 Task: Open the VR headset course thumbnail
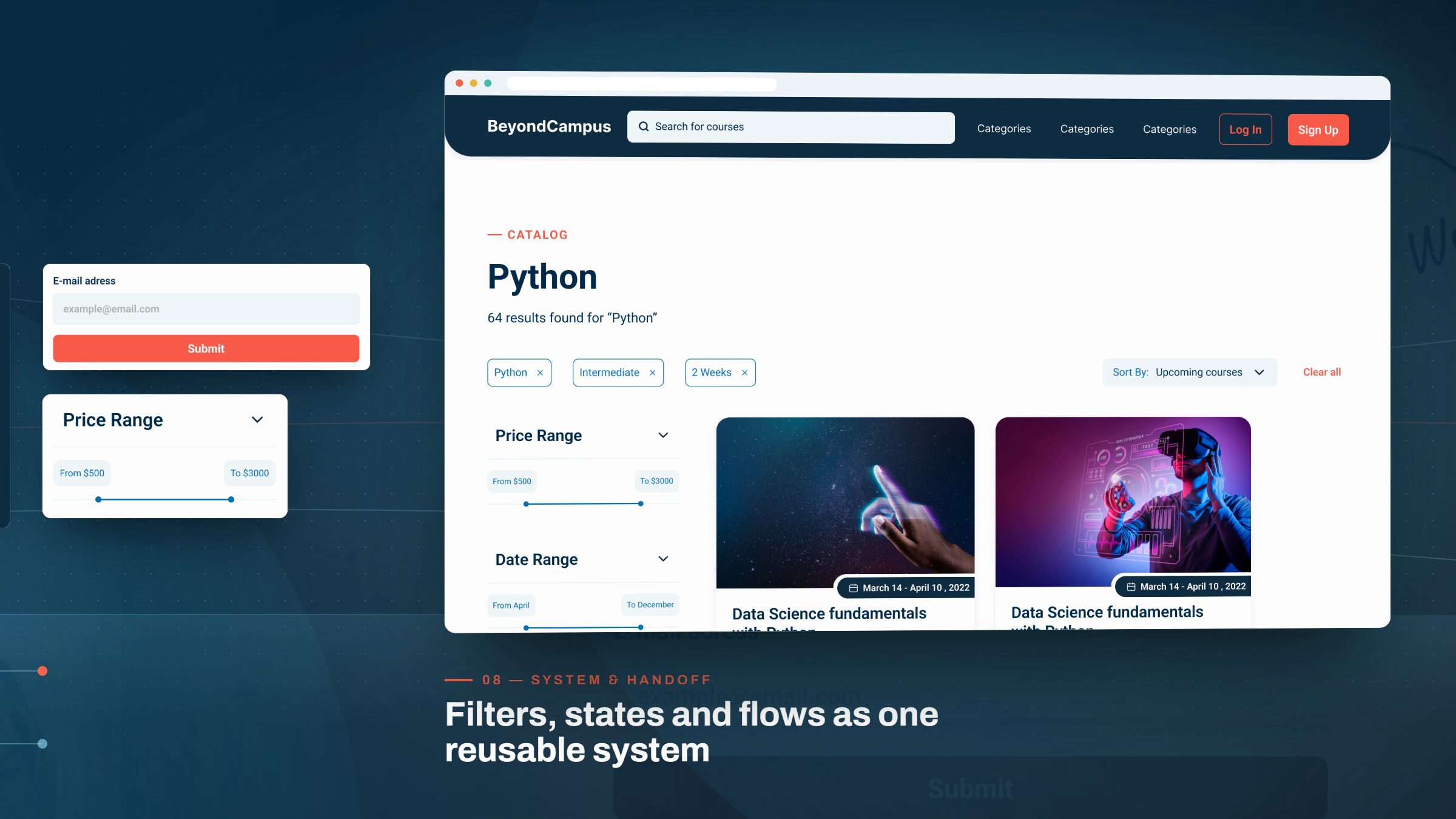tap(1123, 502)
